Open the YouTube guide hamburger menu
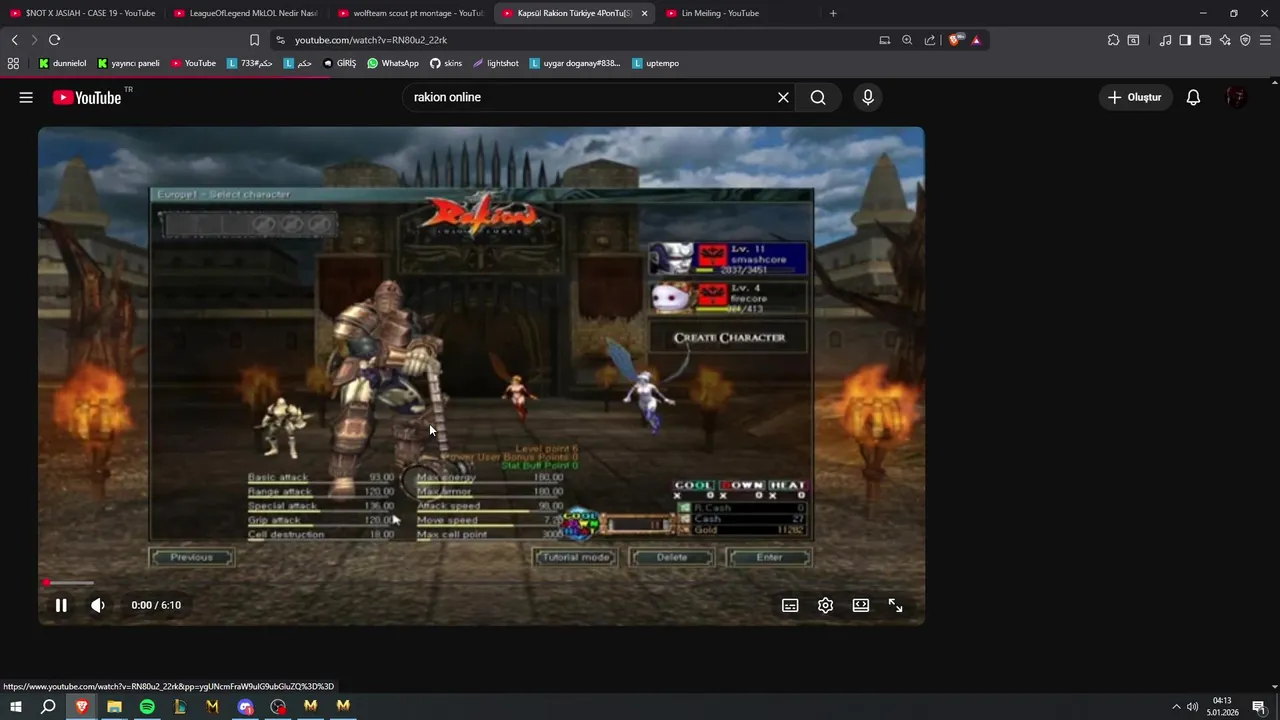The image size is (1280, 720). point(26,97)
